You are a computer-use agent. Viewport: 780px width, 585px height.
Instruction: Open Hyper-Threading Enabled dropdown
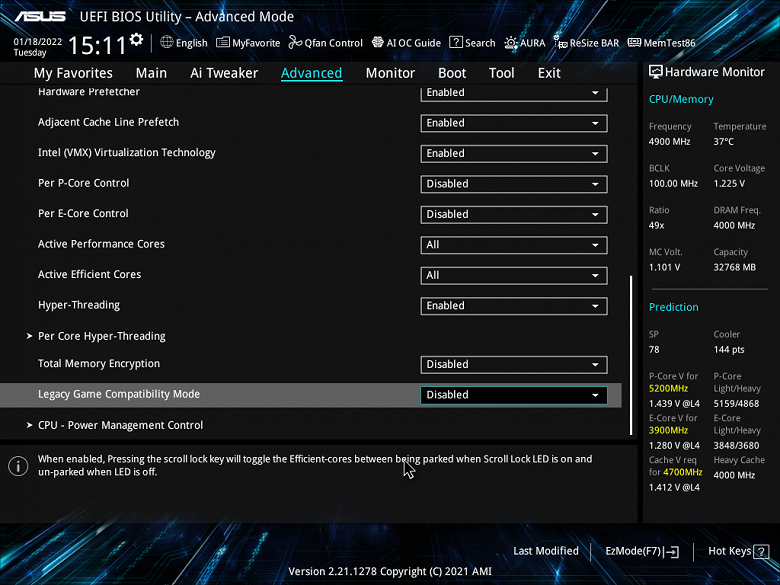pyautogui.click(x=514, y=306)
